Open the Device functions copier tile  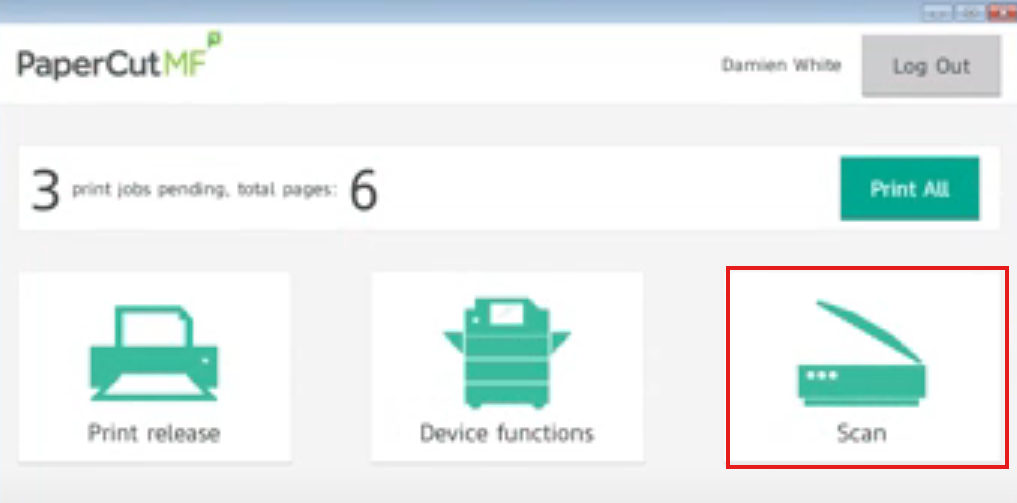pyautogui.click(x=507, y=367)
